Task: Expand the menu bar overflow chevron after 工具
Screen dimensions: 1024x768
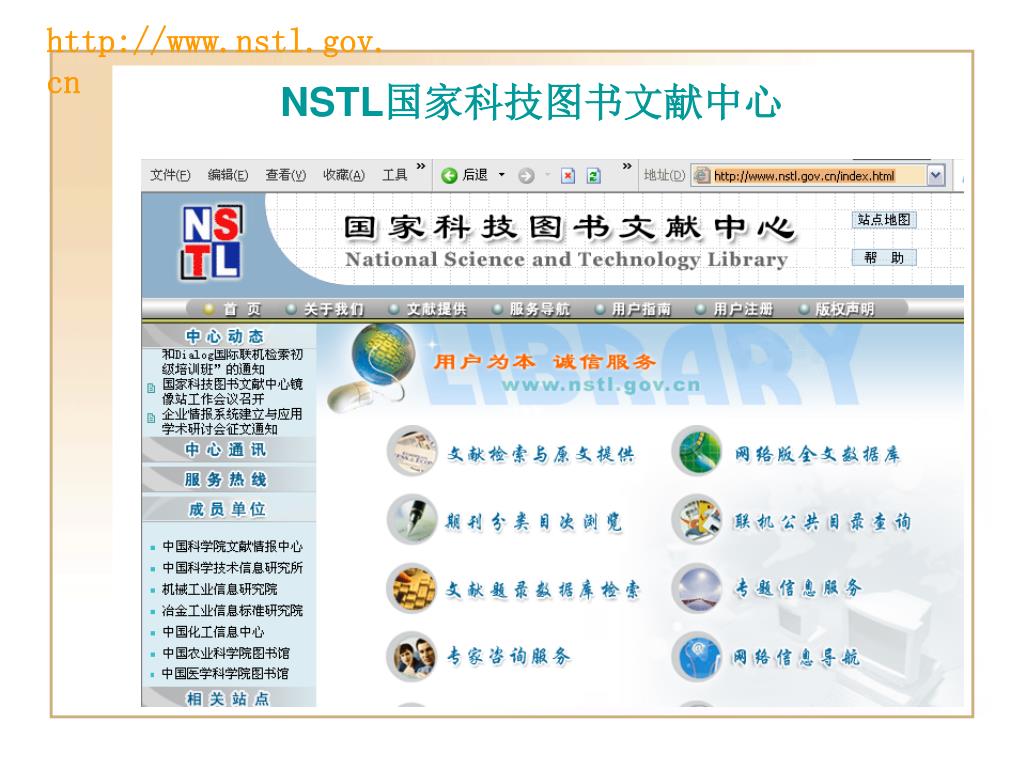Action: [x=421, y=167]
